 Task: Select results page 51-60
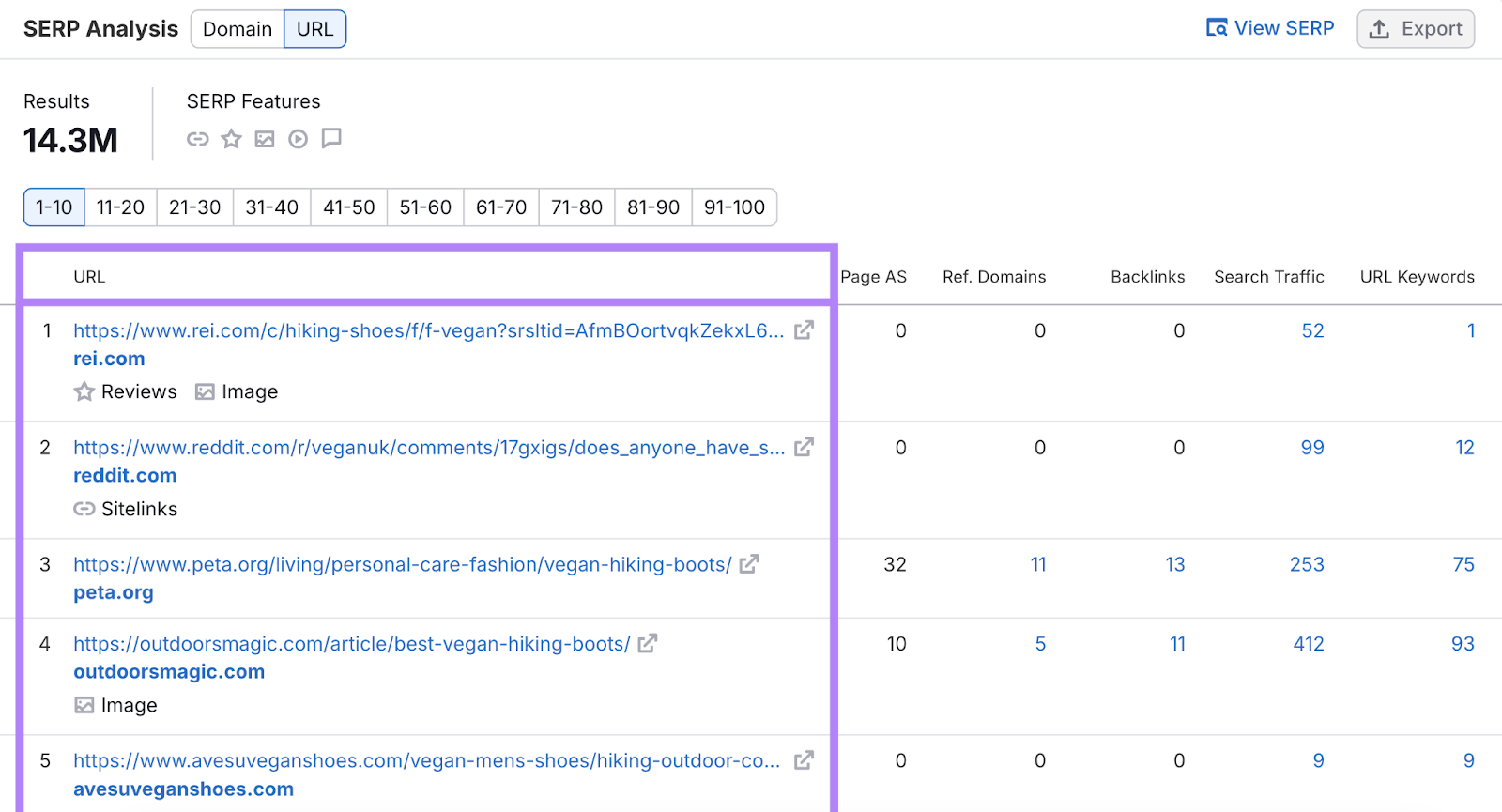click(425, 207)
